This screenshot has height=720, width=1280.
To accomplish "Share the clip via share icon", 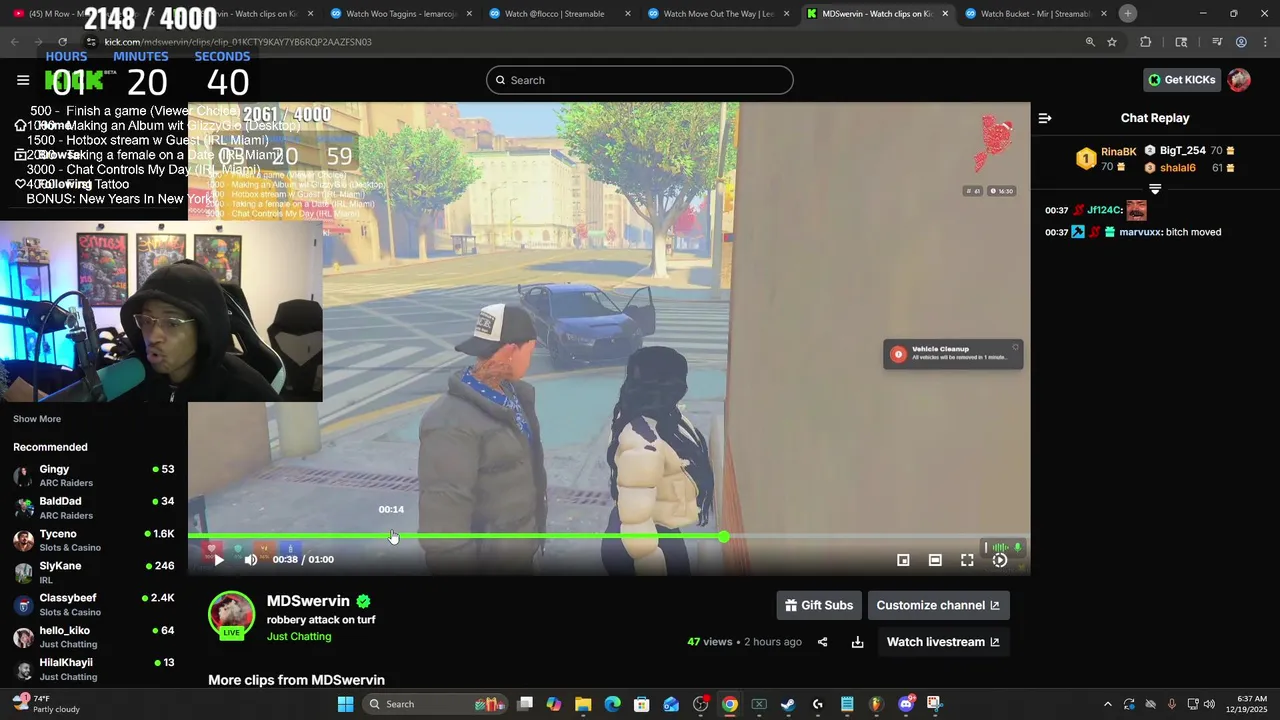I will tap(822, 642).
